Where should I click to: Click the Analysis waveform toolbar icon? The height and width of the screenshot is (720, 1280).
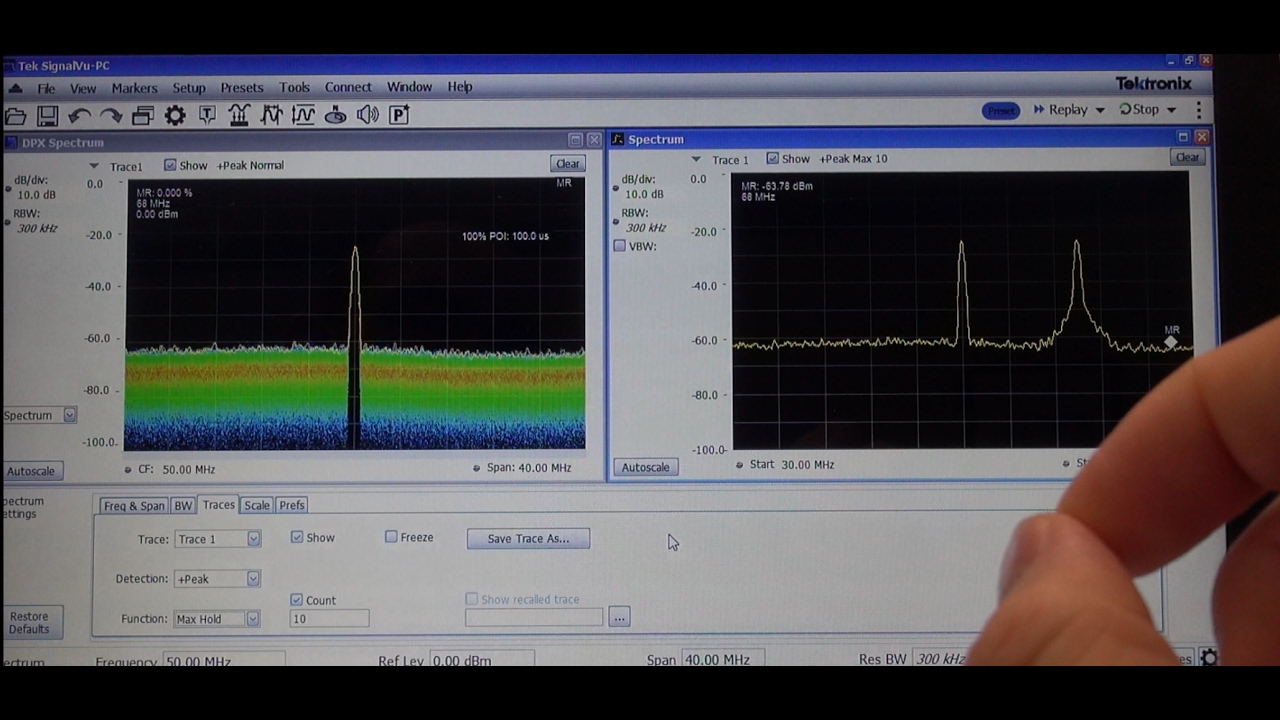coord(303,115)
